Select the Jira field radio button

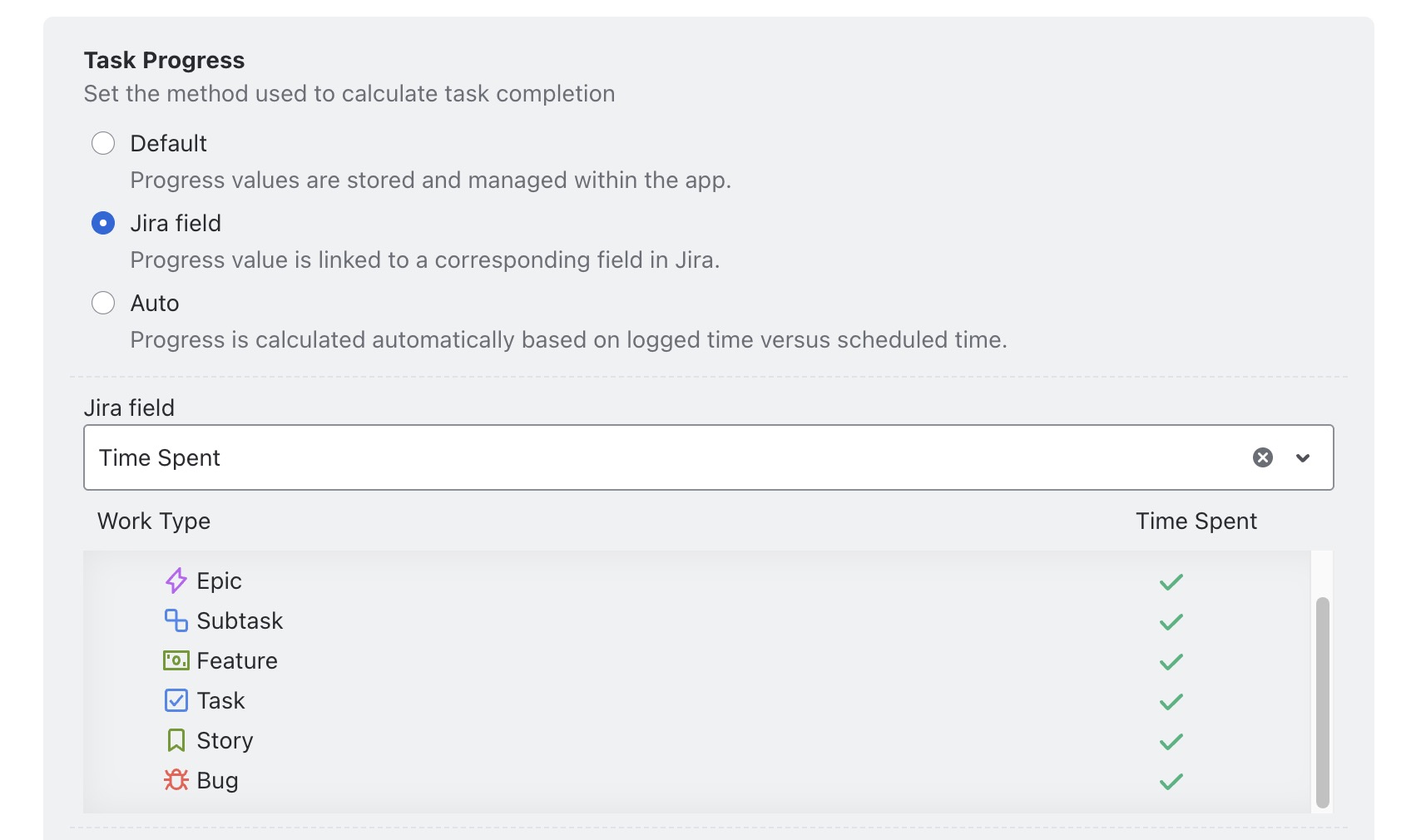coord(103,223)
